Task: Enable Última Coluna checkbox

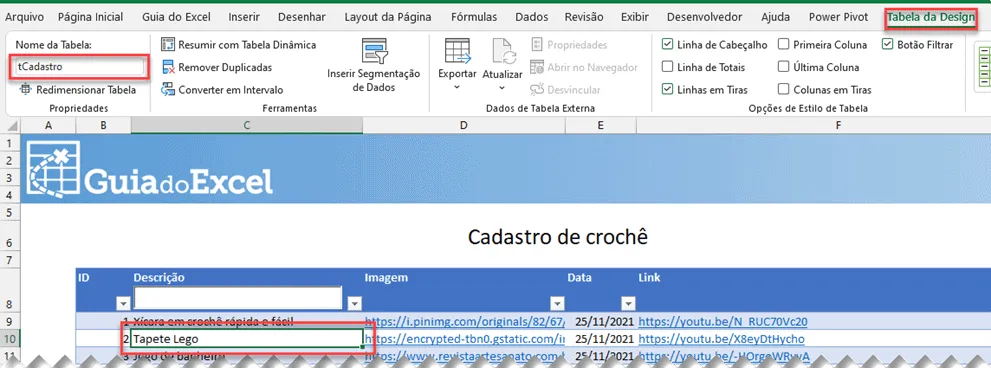Action: pos(783,67)
